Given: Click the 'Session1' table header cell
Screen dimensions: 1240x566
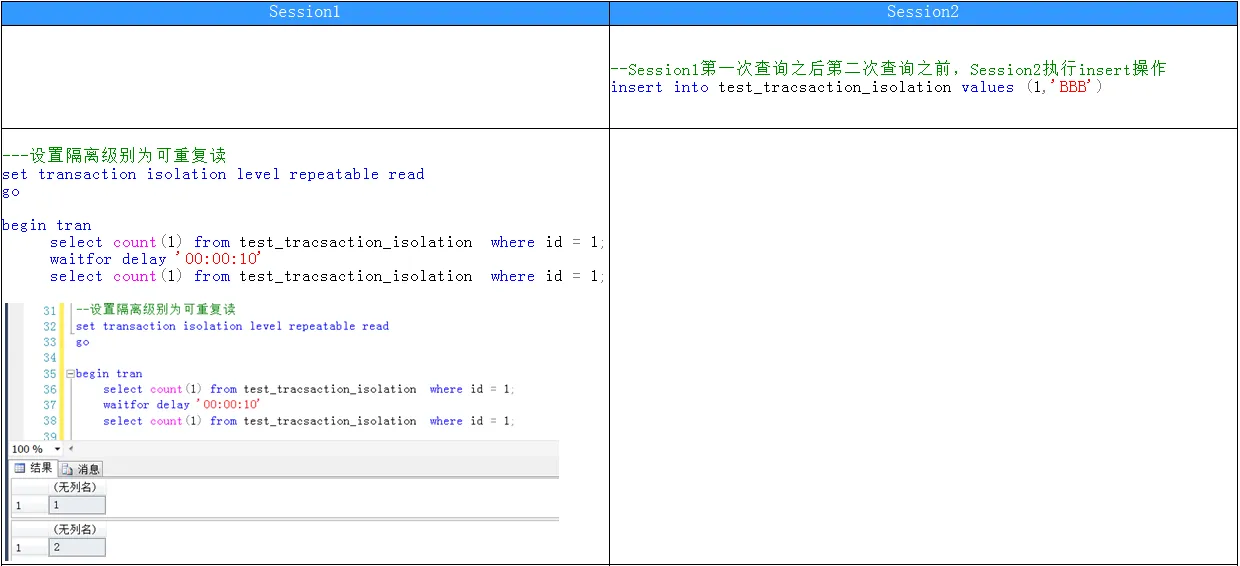Looking at the screenshot, I should [305, 12].
